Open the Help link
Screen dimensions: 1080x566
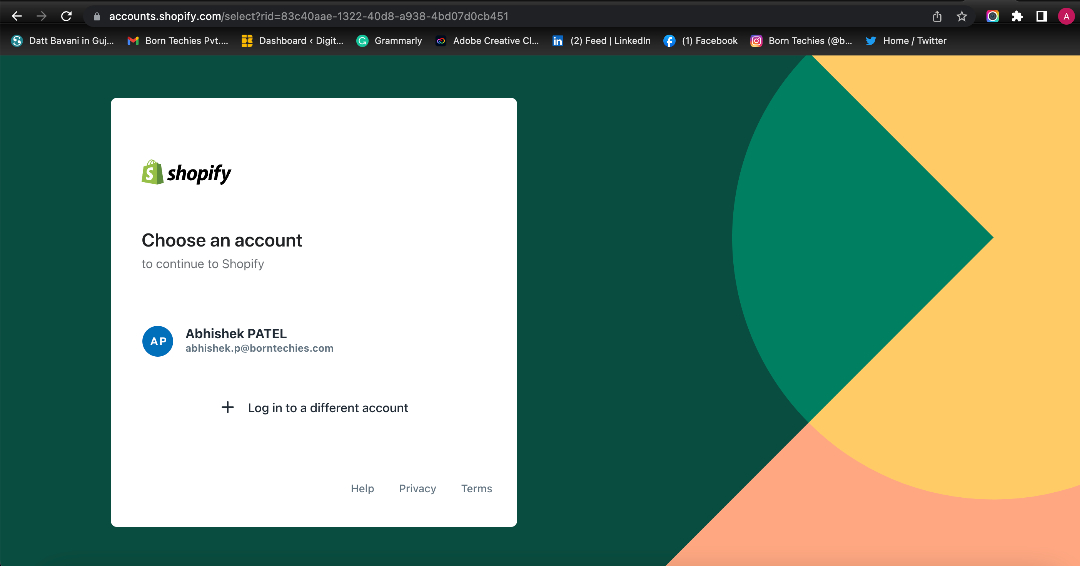click(x=362, y=488)
